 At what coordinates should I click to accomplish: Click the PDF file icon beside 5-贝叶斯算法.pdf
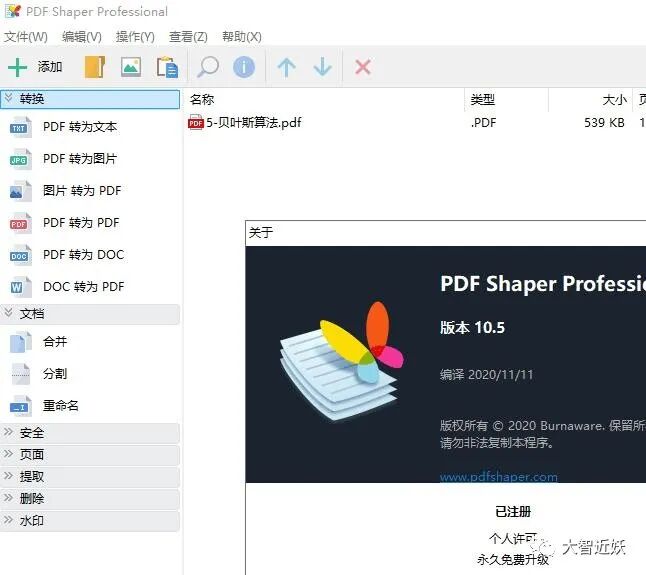tap(196, 122)
